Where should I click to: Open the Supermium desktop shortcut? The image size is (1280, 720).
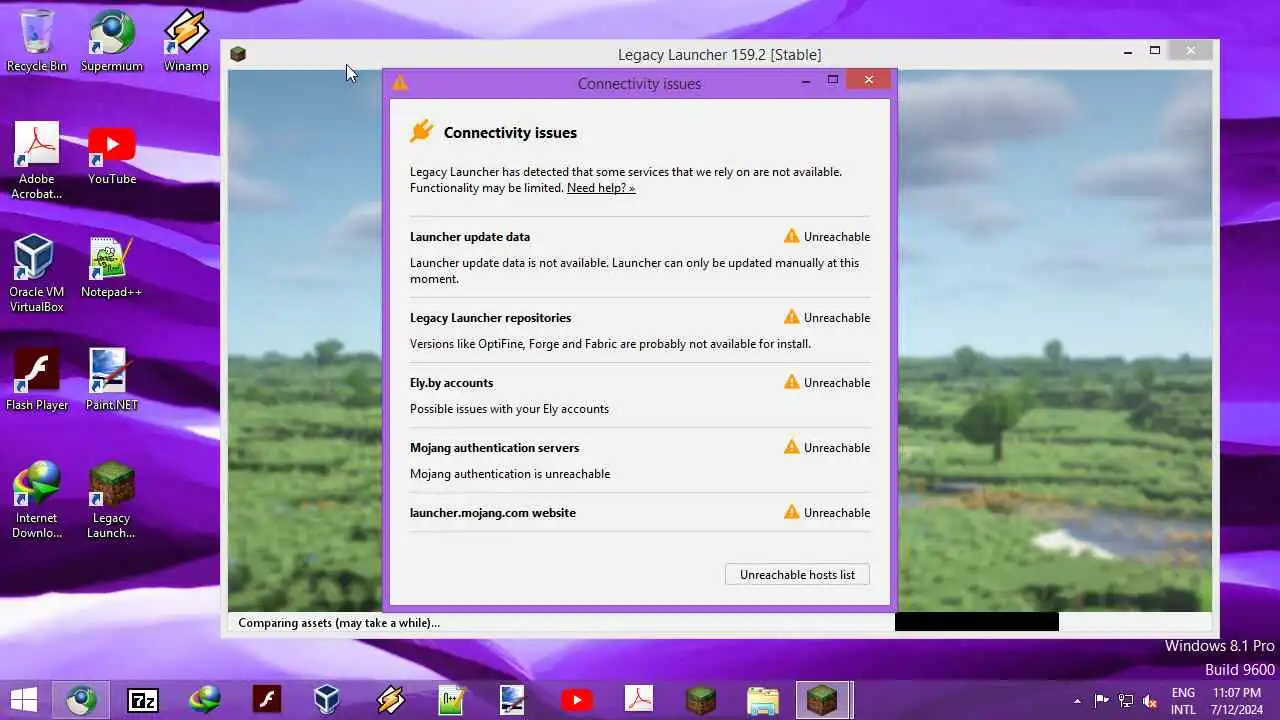[112, 40]
